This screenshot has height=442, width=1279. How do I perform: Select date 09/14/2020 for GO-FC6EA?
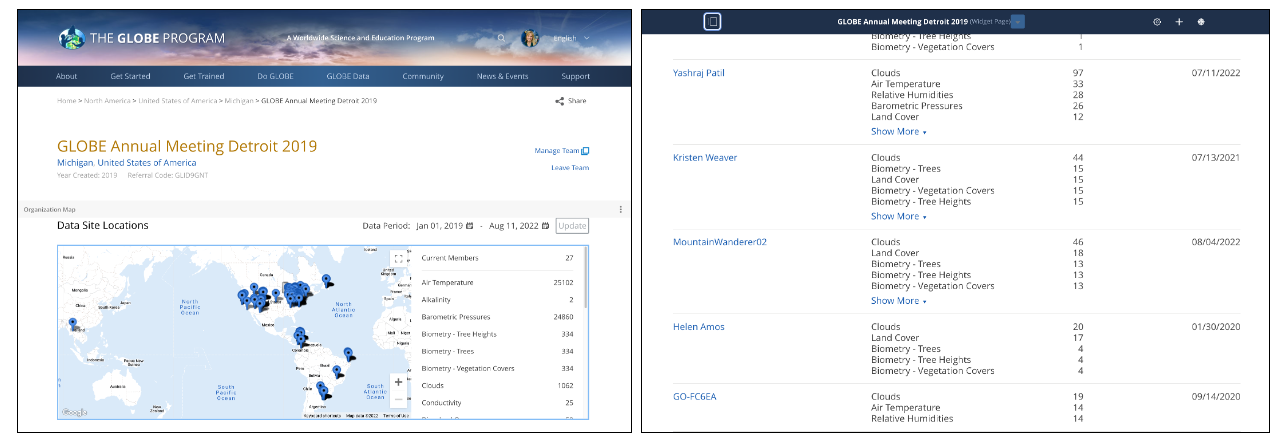[1215, 396]
